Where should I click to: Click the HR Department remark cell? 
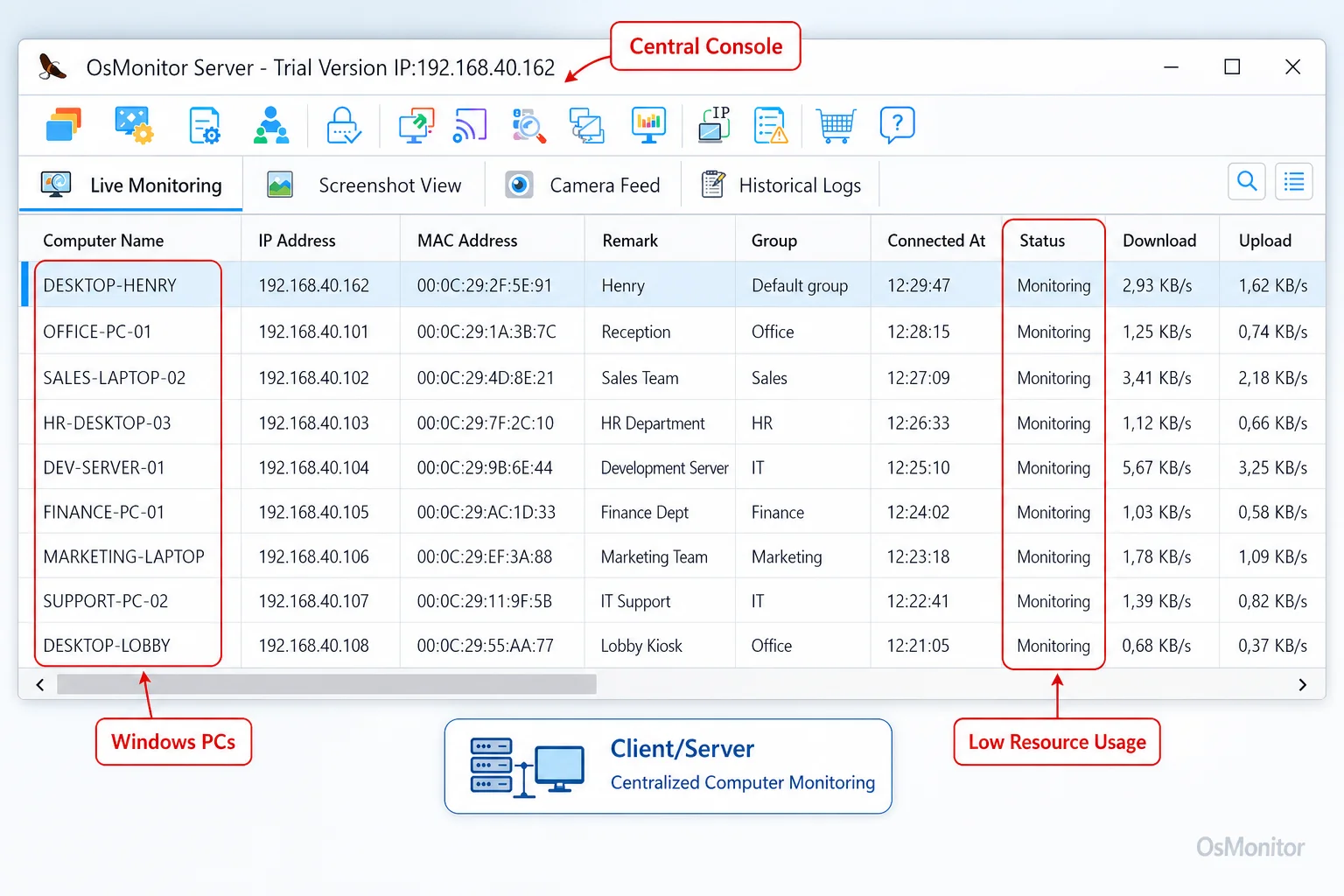pyautogui.click(x=653, y=423)
